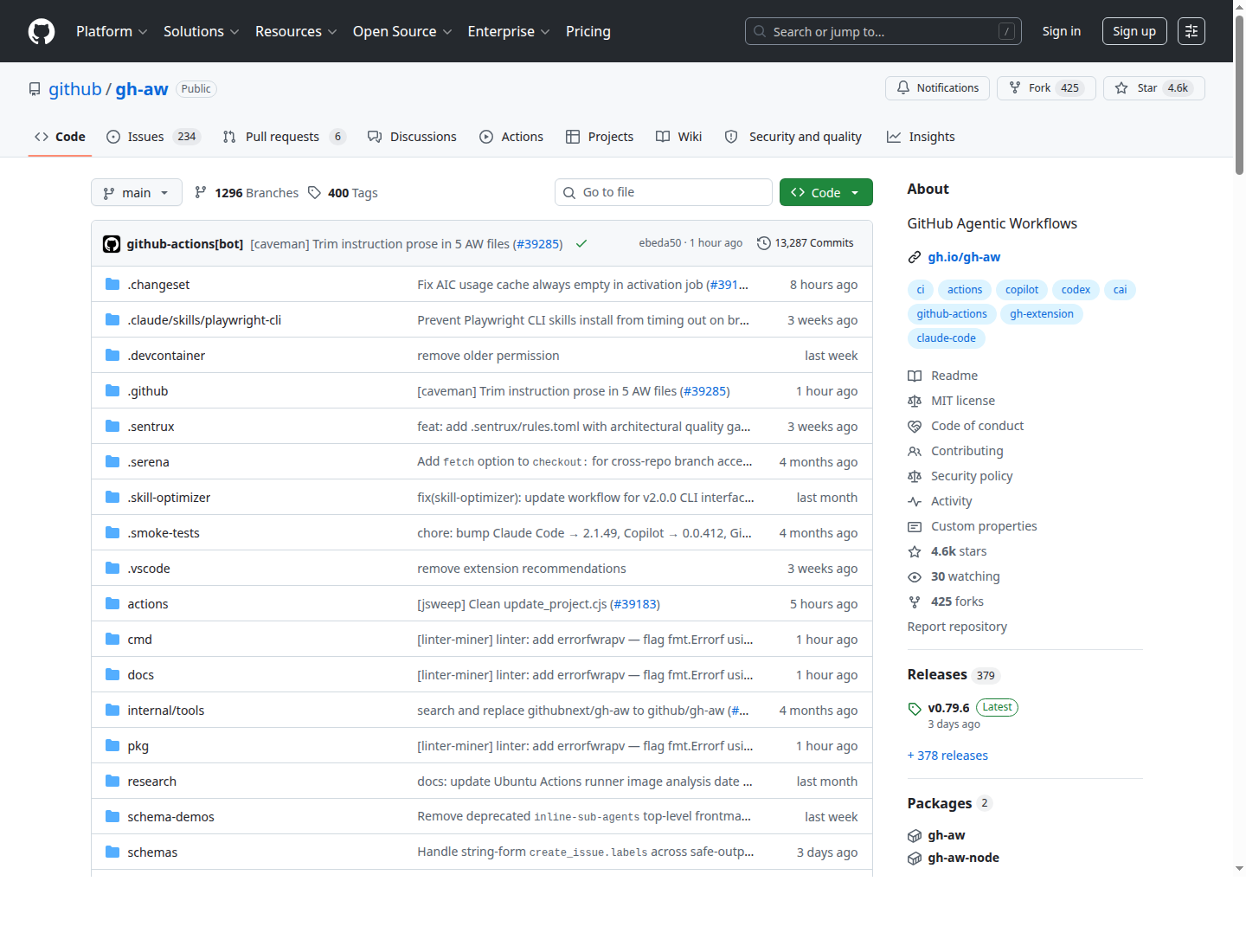This screenshot has width=1246, height=952.
Task: Click the Activity pulse icon
Action: tap(915, 501)
